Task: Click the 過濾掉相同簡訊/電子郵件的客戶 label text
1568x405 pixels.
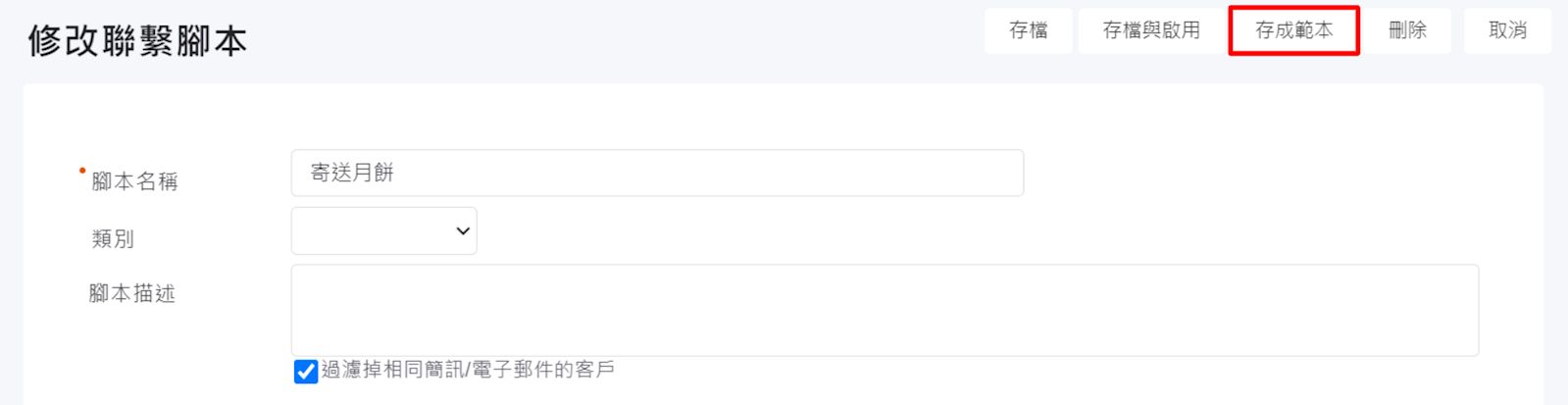Action: coord(468,370)
